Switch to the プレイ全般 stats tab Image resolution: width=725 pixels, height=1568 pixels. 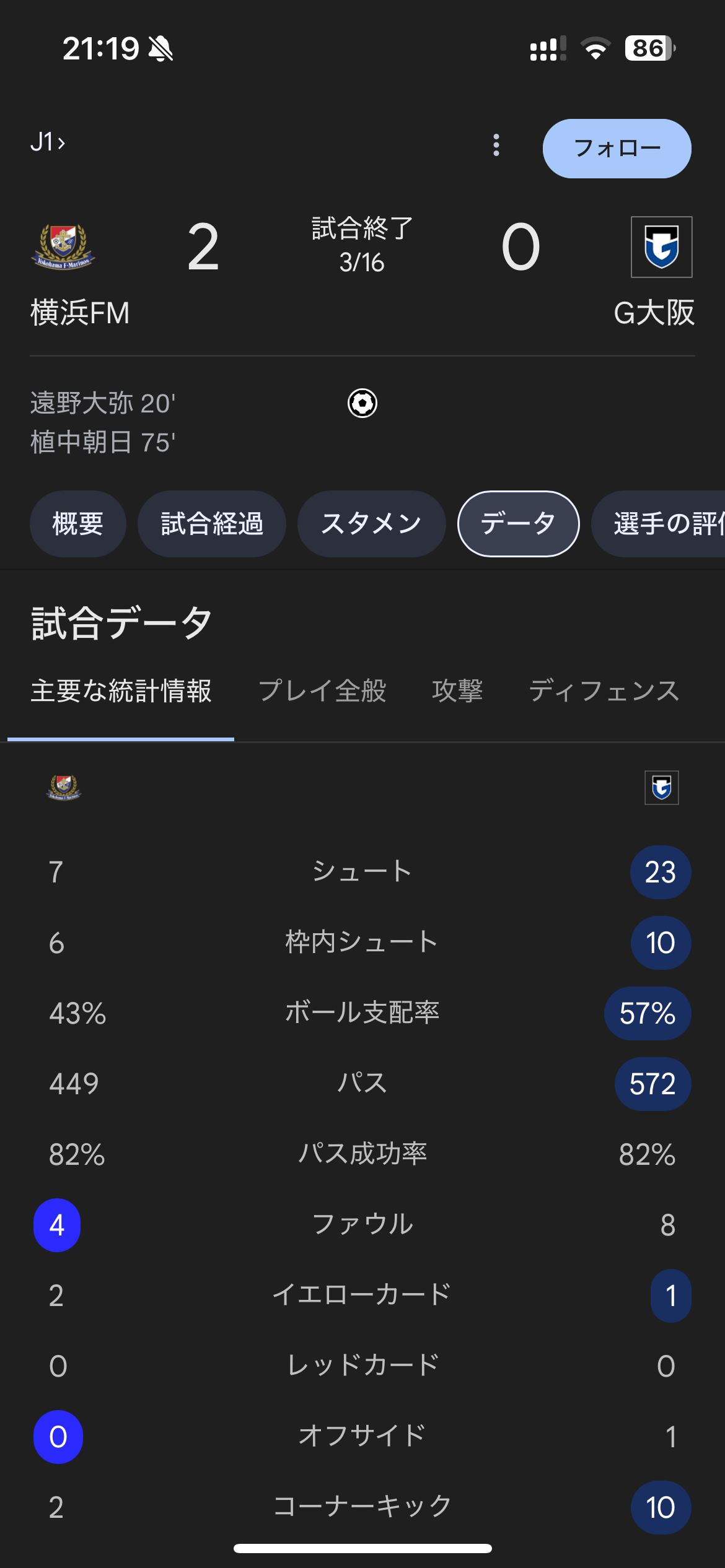click(x=322, y=690)
